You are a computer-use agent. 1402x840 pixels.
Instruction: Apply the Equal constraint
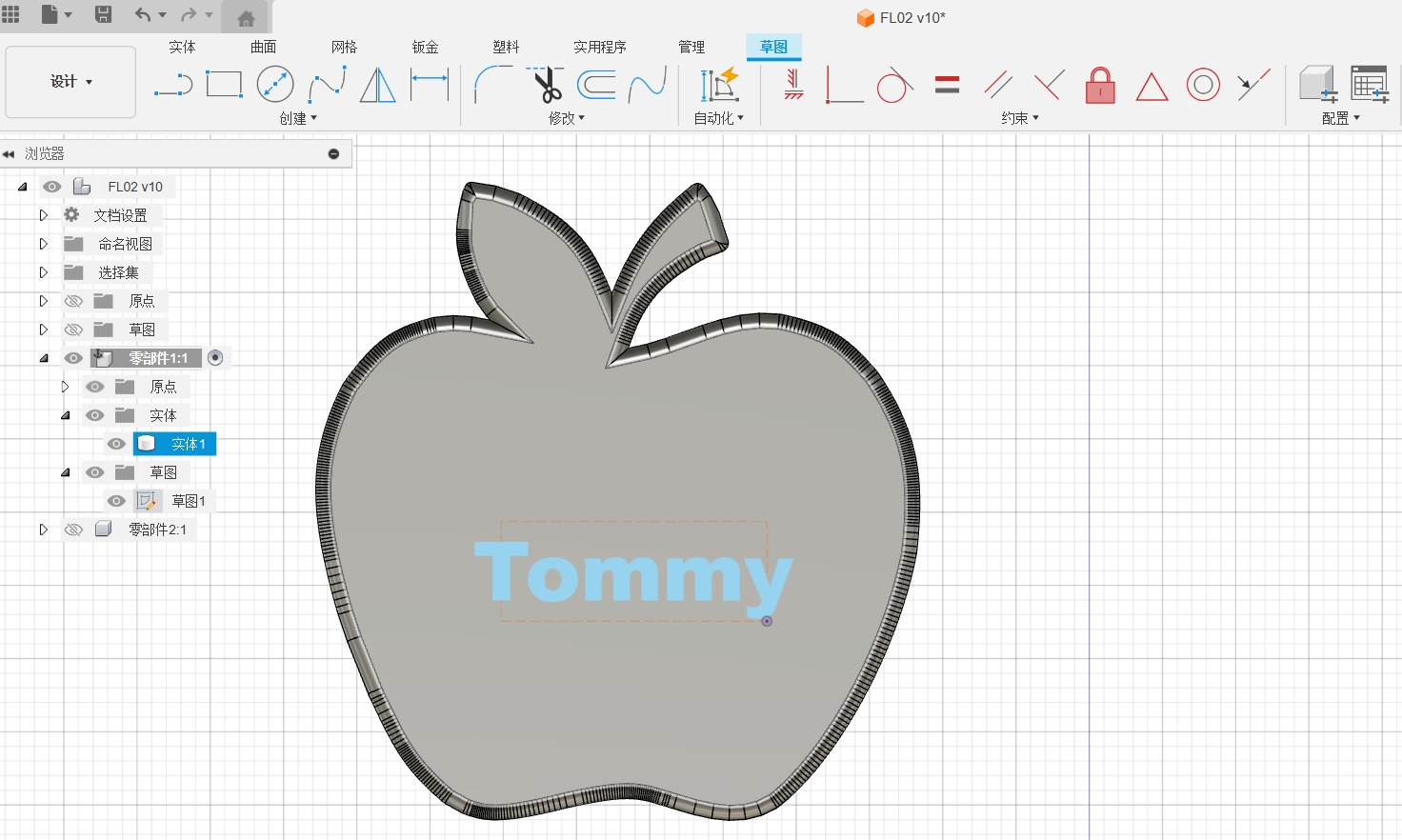[x=947, y=85]
